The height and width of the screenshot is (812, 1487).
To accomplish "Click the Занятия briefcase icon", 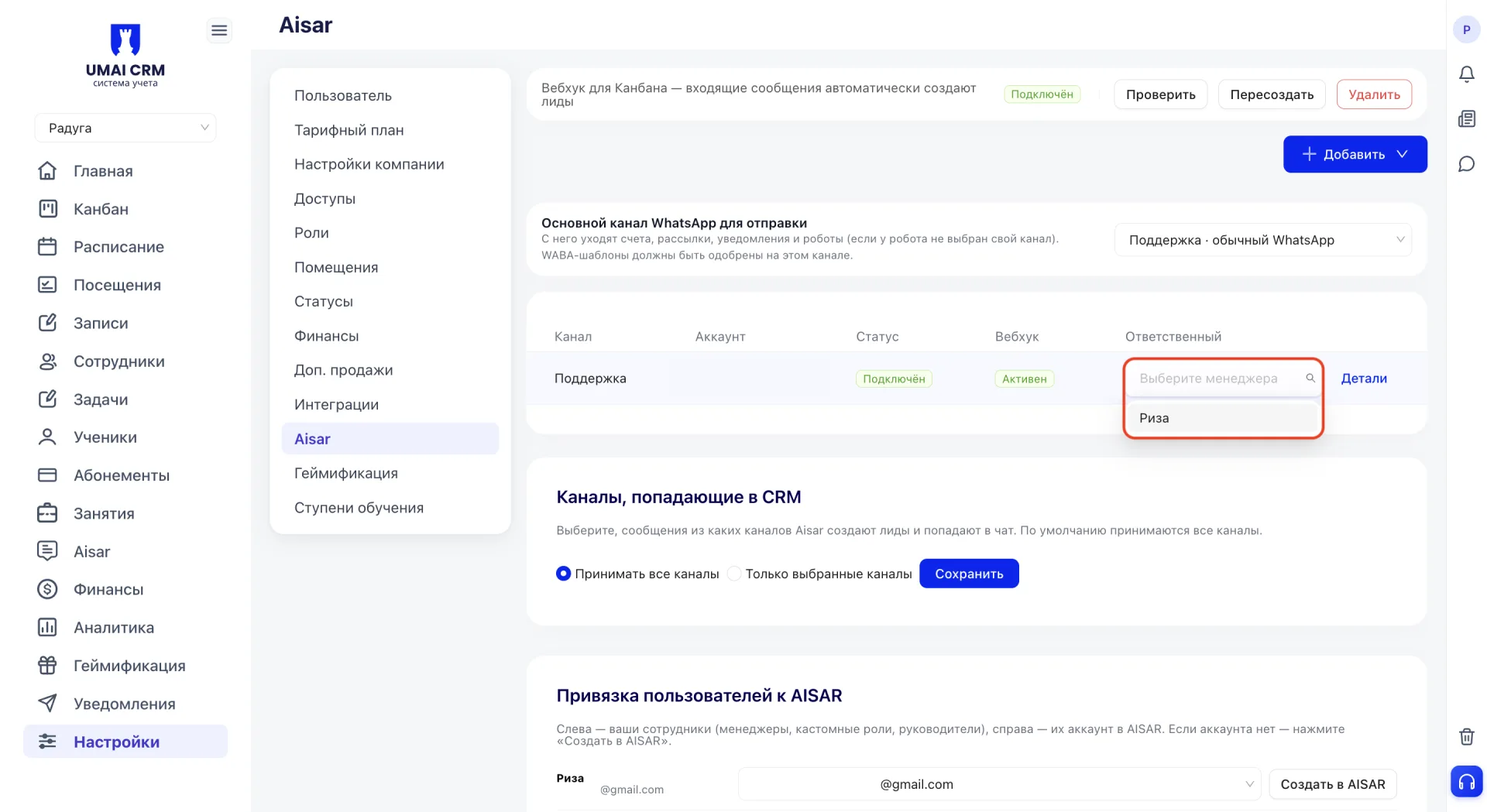I will [x=47, y=512].
